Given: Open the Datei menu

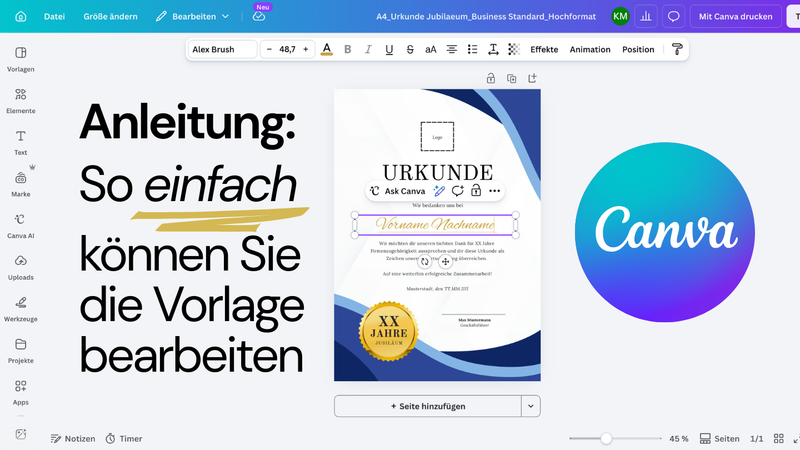Looking at the screenshot, I should pyautogui.click(x=54, y=16).
